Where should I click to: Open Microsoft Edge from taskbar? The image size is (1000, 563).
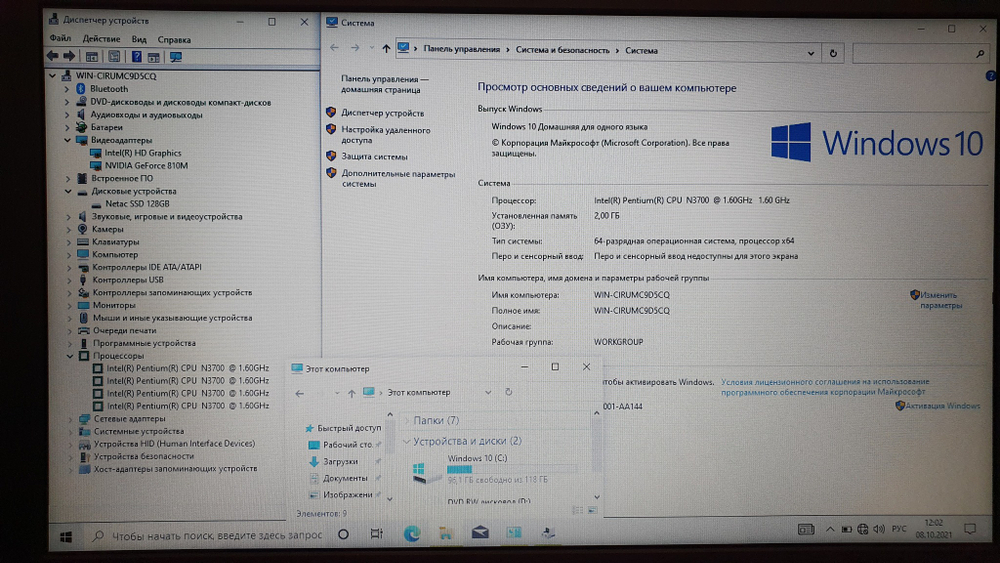pyautogui.click(x=412, y=534)
